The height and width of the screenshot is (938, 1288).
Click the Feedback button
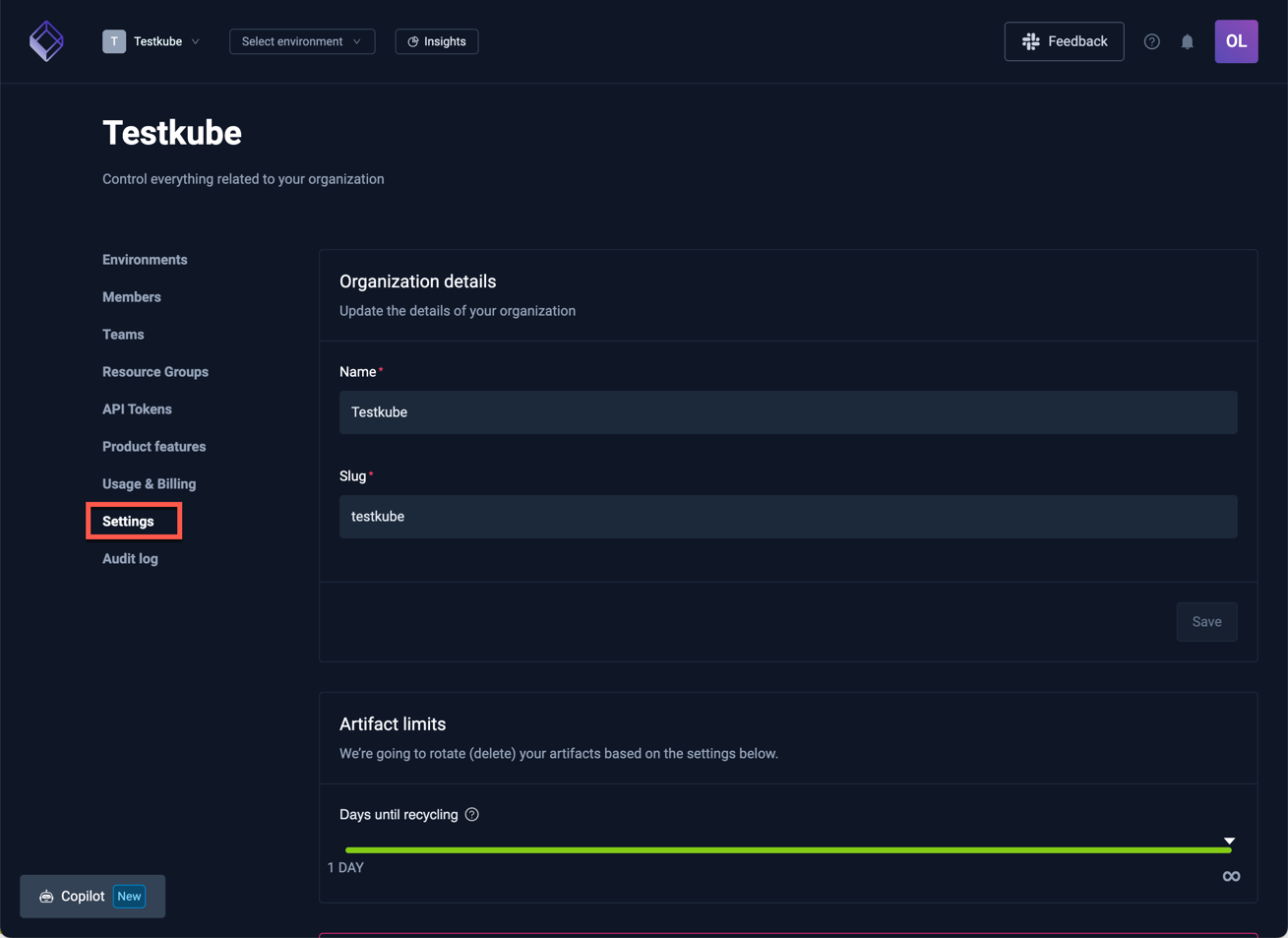pyautogui.click(x=1064, y=41)
